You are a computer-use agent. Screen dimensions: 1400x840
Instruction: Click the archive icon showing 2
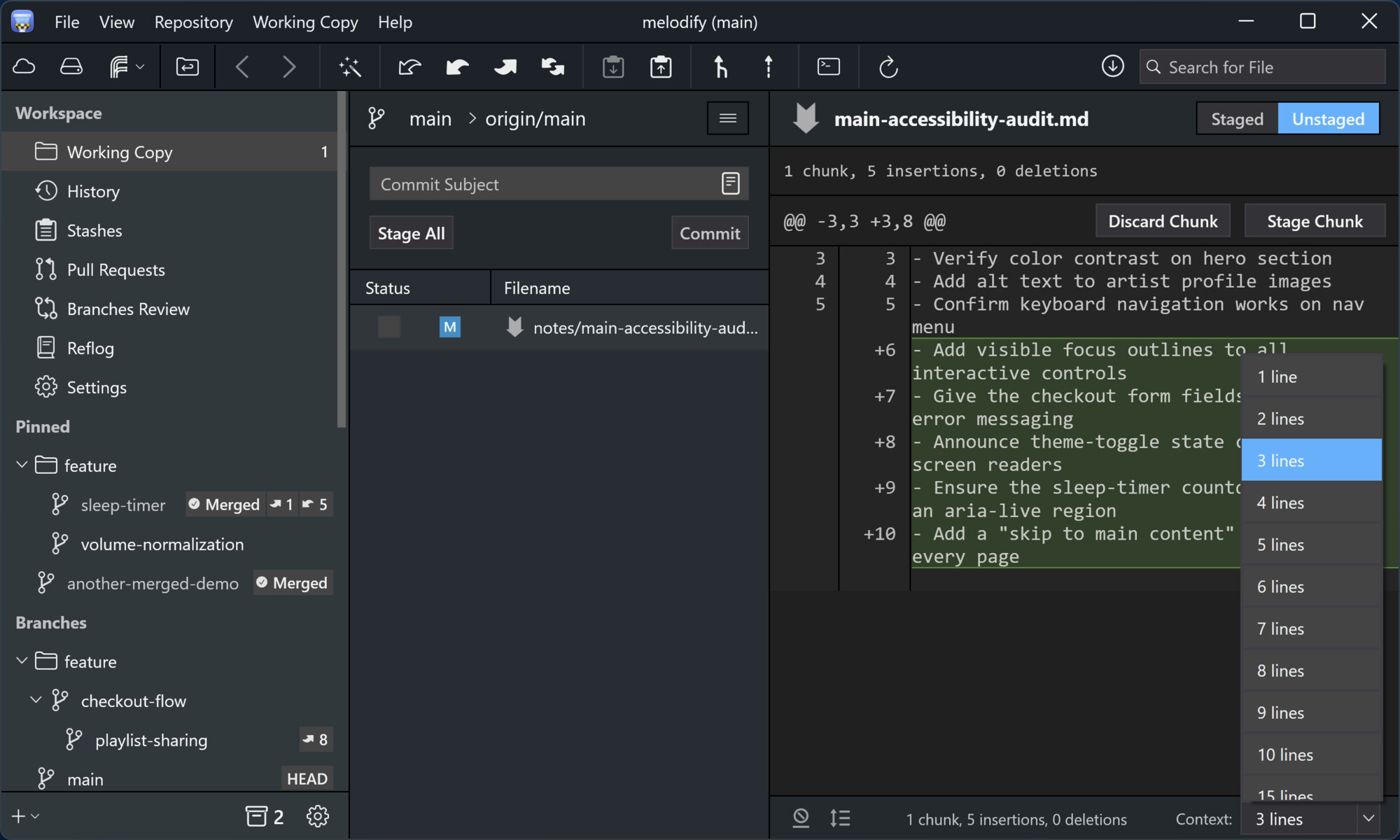coord(265,816)
